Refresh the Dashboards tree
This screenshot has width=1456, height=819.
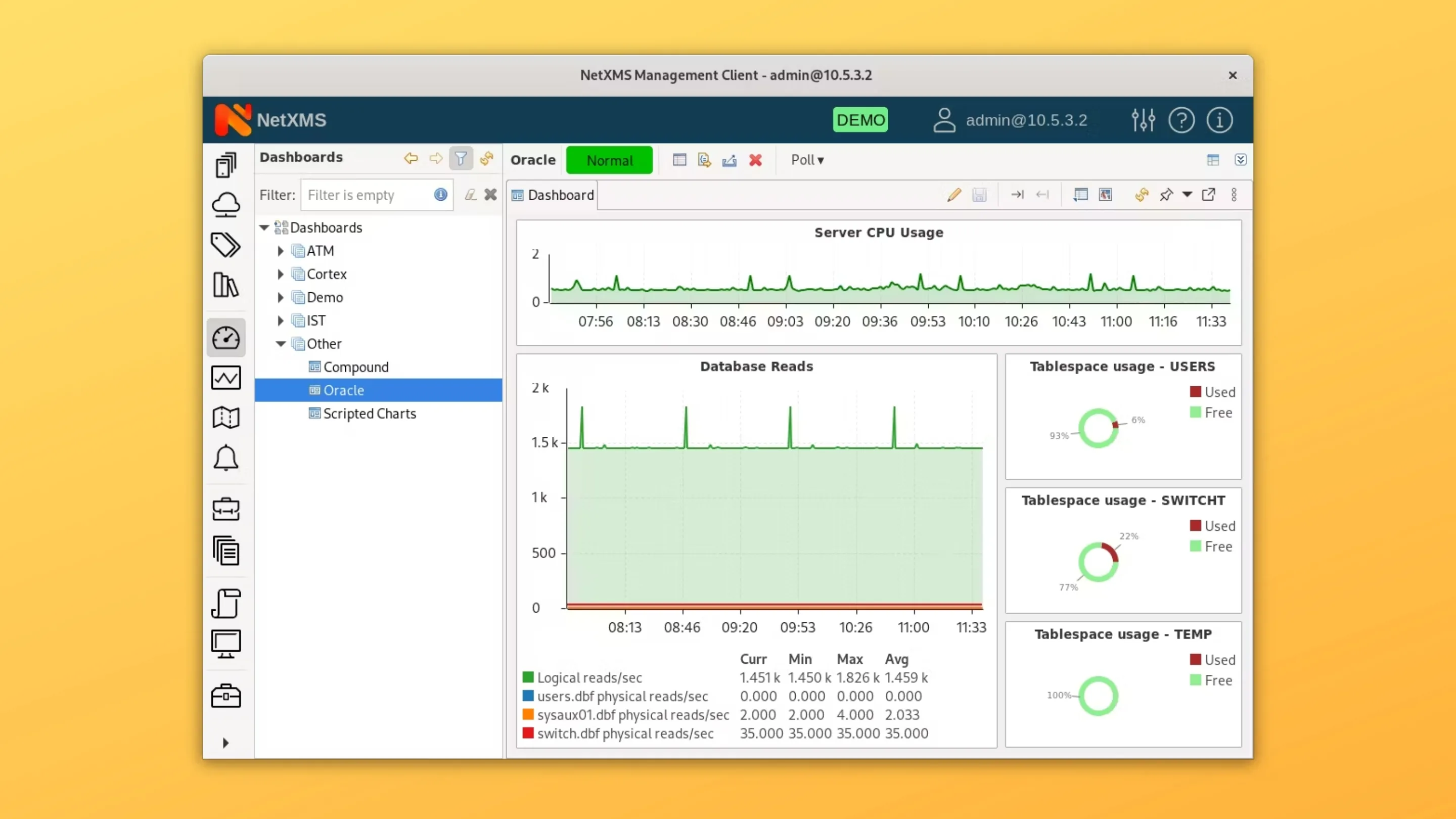487,158
